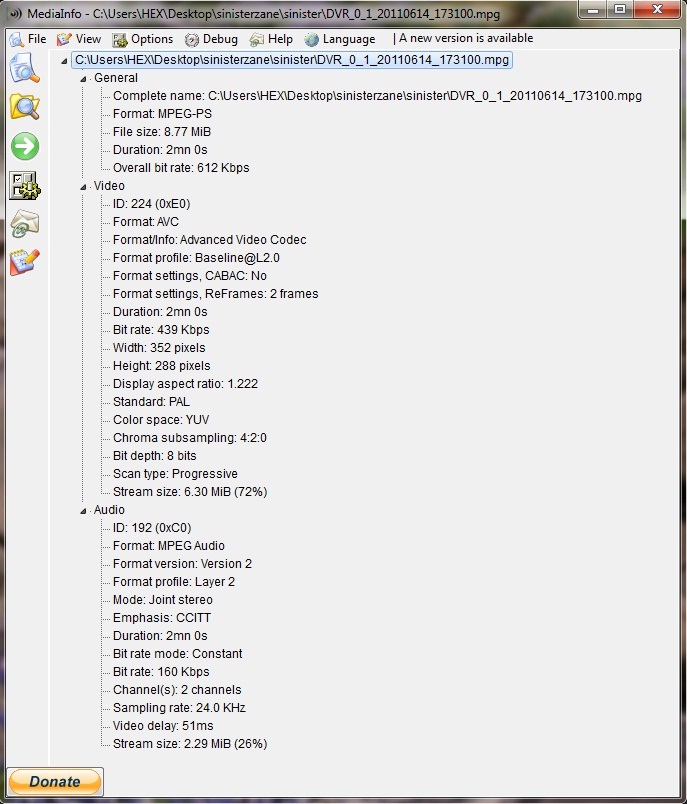The height and width of the screenshot is (804, 687).
Task: Select 'Display aspect ratio: 1.222' row
Action: [x=185, y=384]
